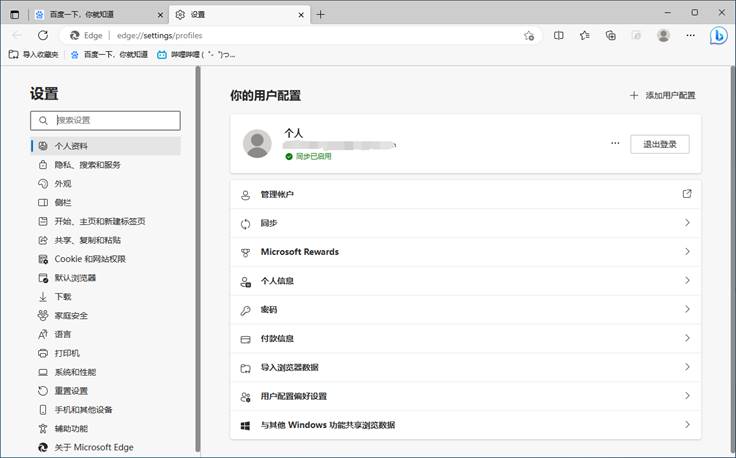
Task: Open the tab actions menu icon
Action: point(15,15)
